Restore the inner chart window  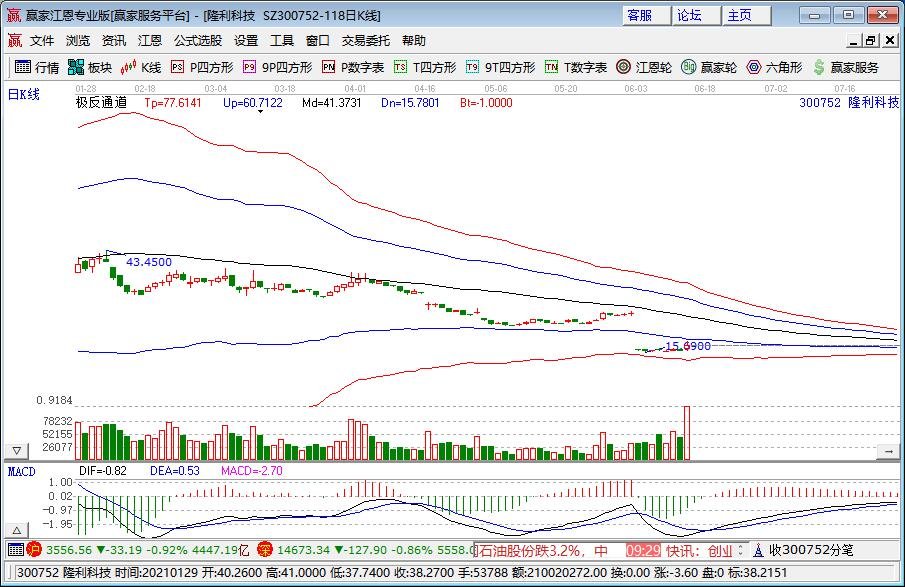(871, 40)
